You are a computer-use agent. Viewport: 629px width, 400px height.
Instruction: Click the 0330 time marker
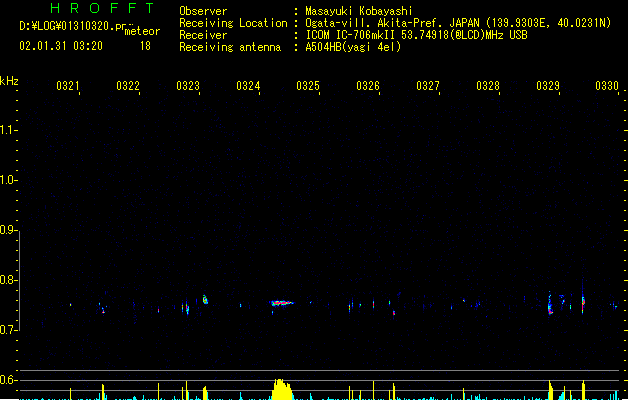coord(607,86)
